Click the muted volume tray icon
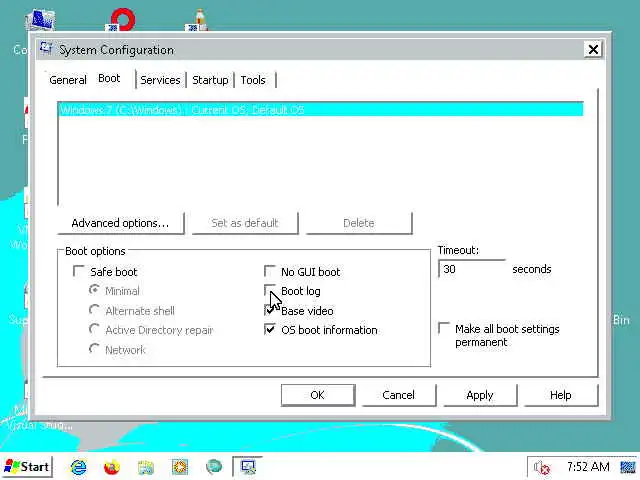This screenshot has width=640, height=480. click(x=542, y=467)
